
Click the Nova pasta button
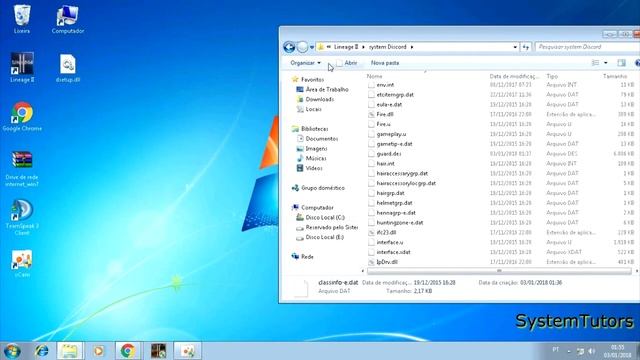pyautogui.click(x=385, y=63)
